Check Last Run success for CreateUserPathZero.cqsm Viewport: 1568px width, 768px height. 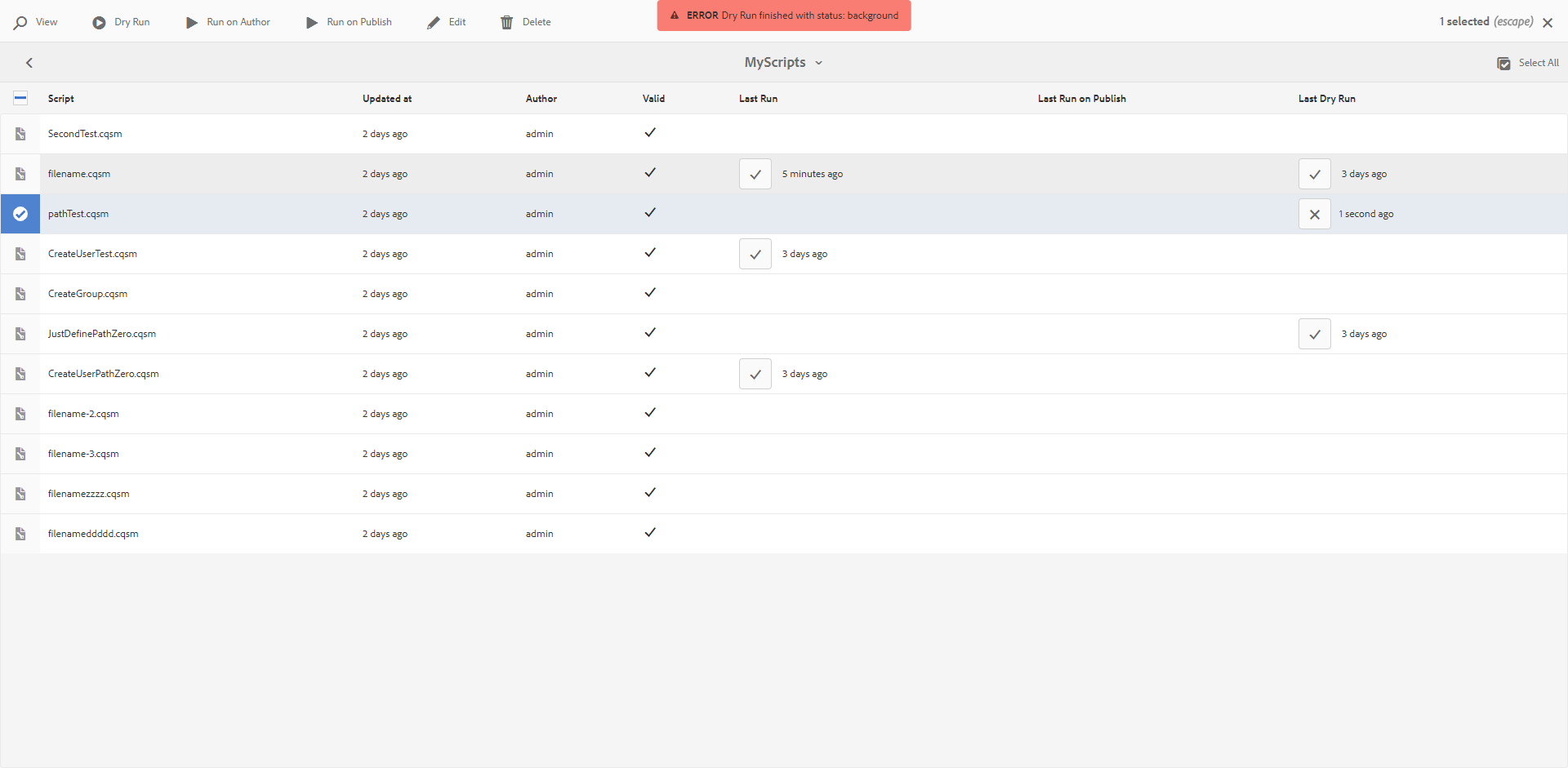755,373
